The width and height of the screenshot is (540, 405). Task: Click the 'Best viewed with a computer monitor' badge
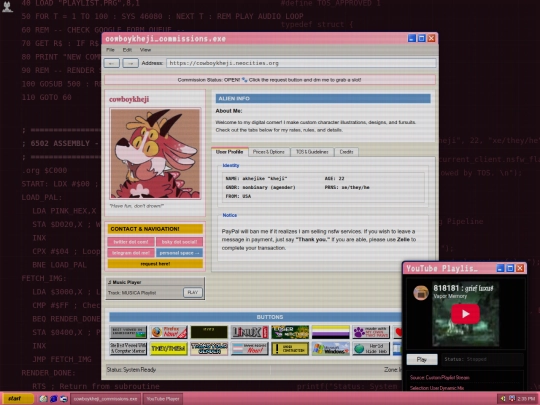click(128, 349)
